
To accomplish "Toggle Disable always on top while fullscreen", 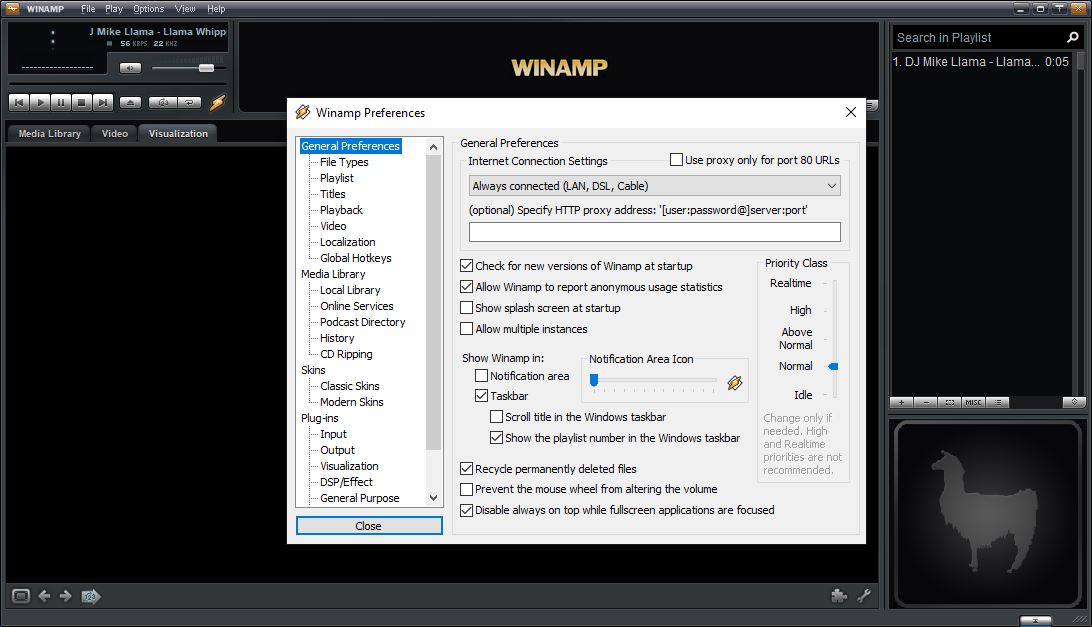I will [x=617, y=510].
